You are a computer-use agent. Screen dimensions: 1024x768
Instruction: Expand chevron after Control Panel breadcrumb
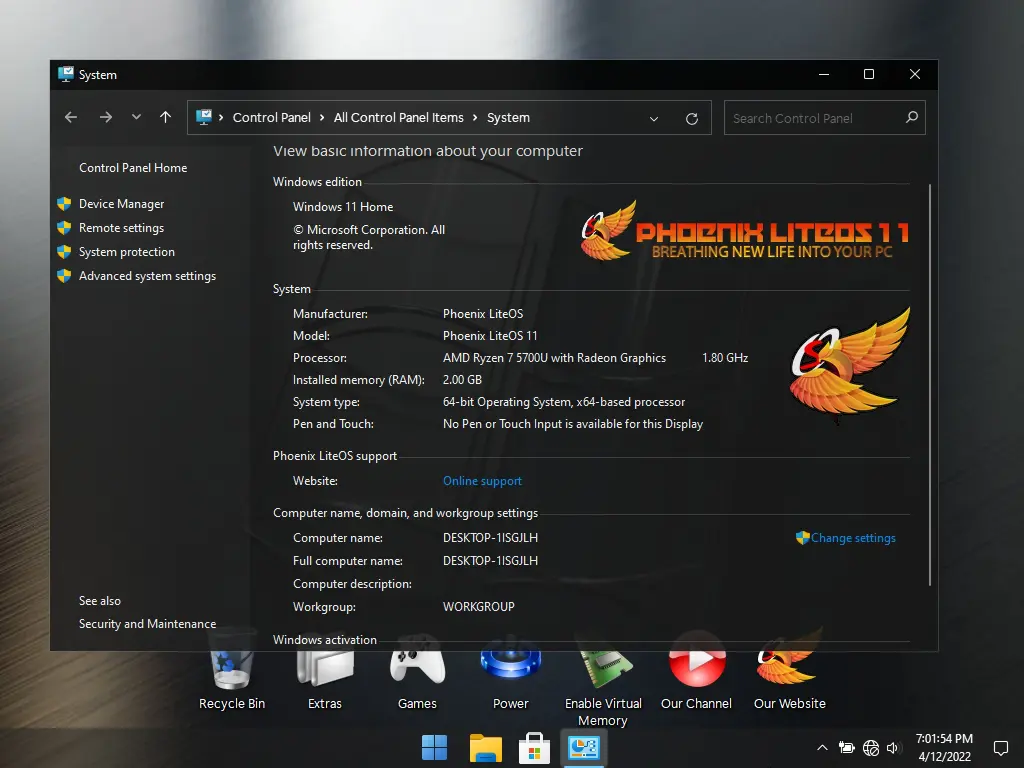click(322, 118)
